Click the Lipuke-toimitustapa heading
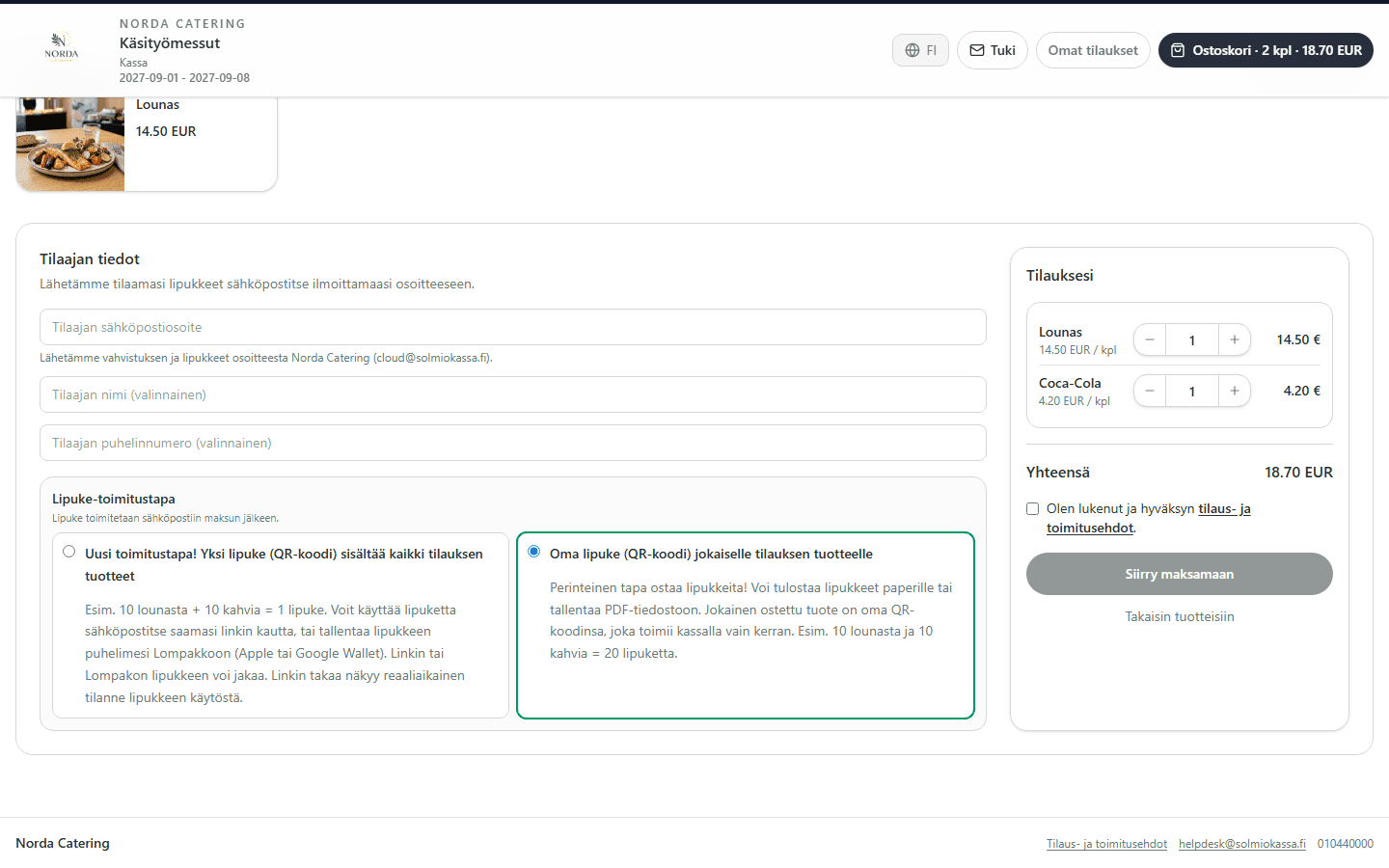This screenshot has width=1389, height=868. (x=114, y=499)
